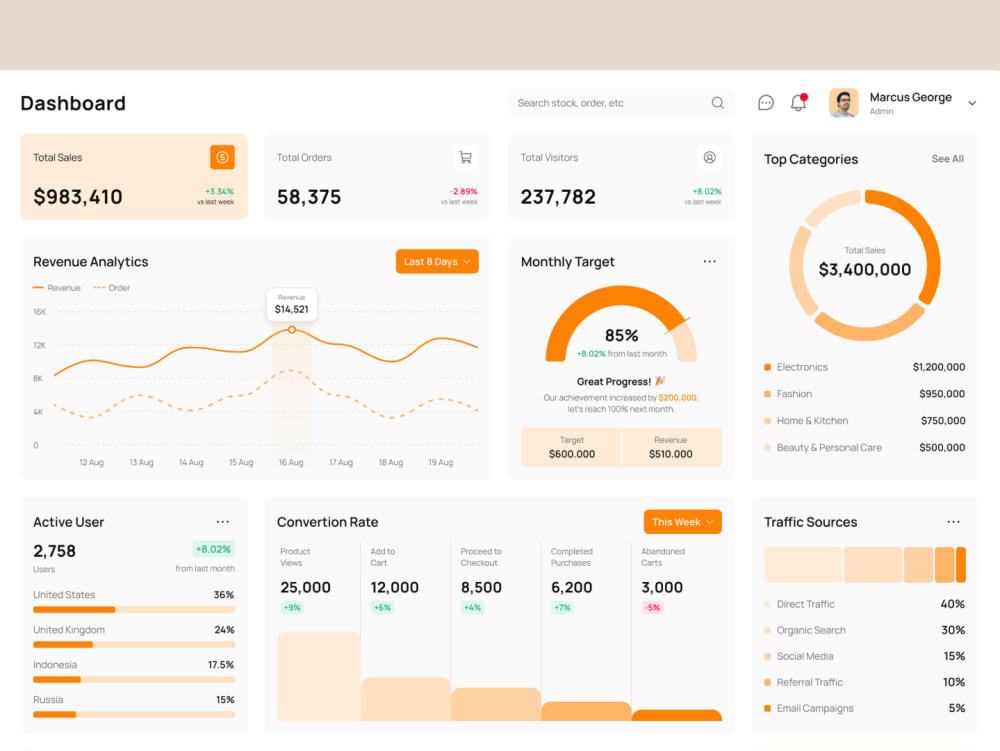
Task: Click the $14,521 revenue tooltip
Action: [291, 304]
